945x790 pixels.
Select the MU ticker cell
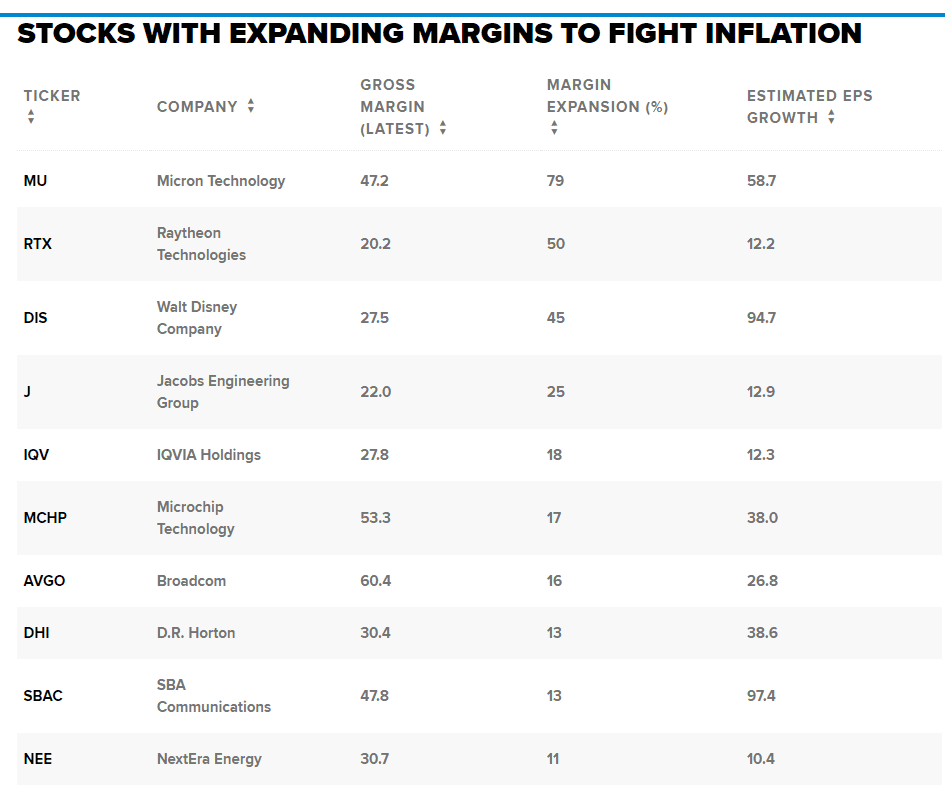[x=36, y=181]
